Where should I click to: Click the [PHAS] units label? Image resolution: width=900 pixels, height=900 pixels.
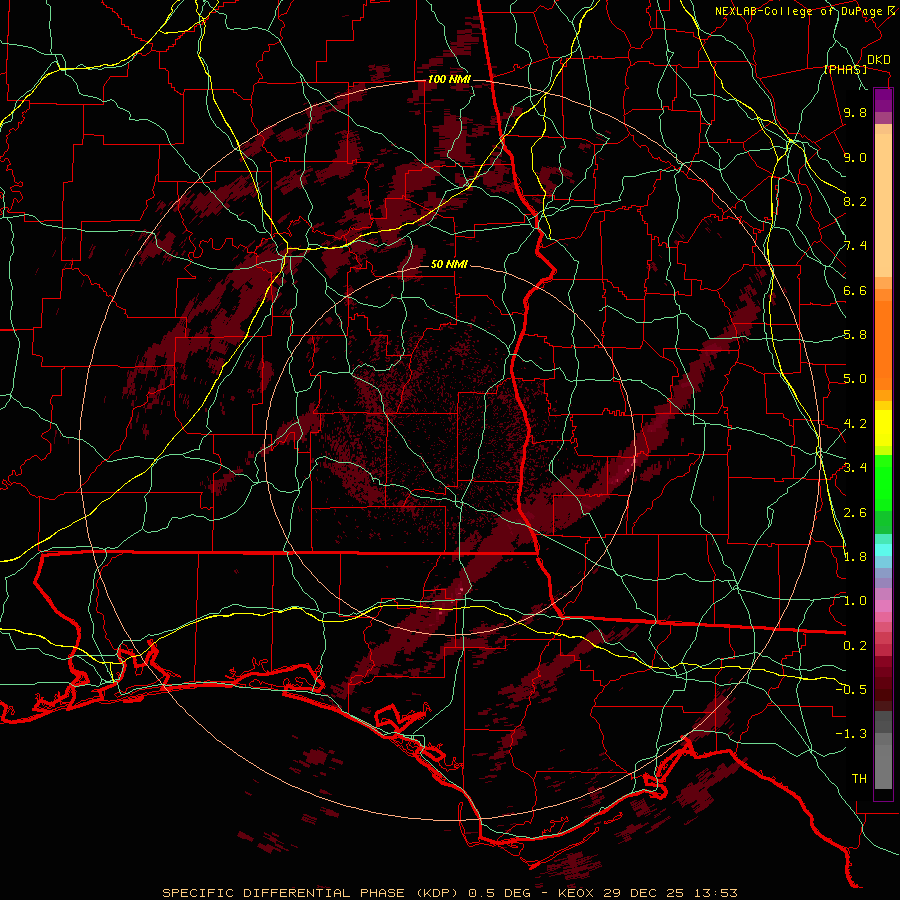[846, 70]
